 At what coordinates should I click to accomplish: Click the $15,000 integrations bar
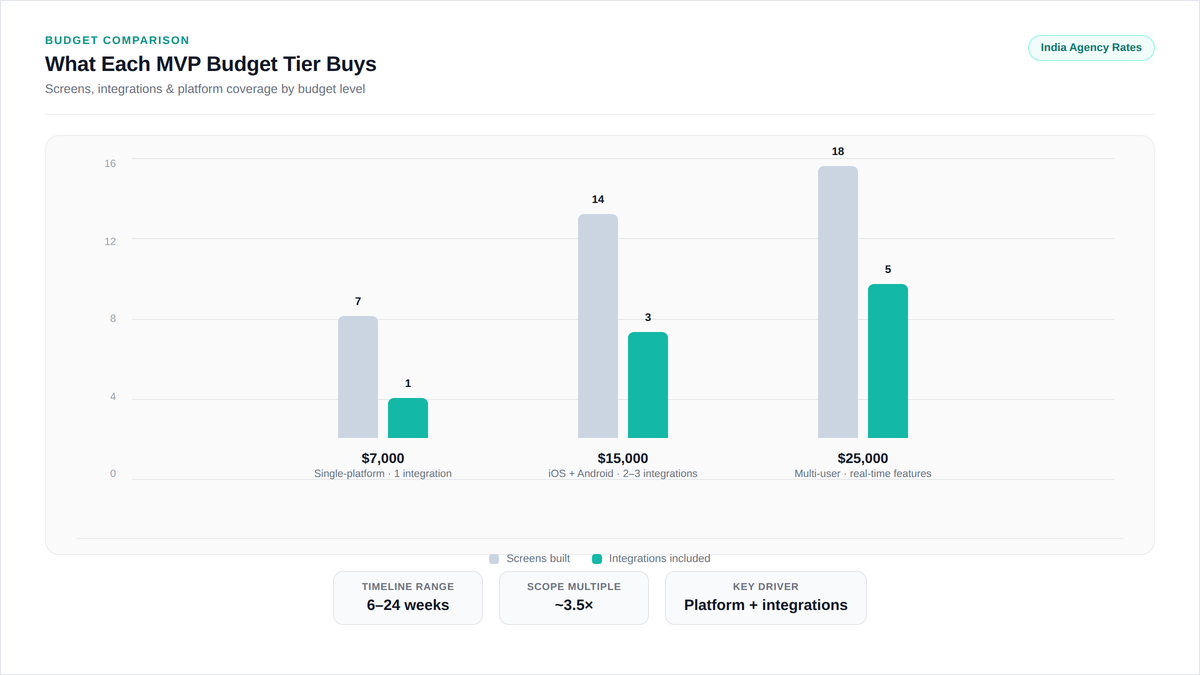pos(648,385)
